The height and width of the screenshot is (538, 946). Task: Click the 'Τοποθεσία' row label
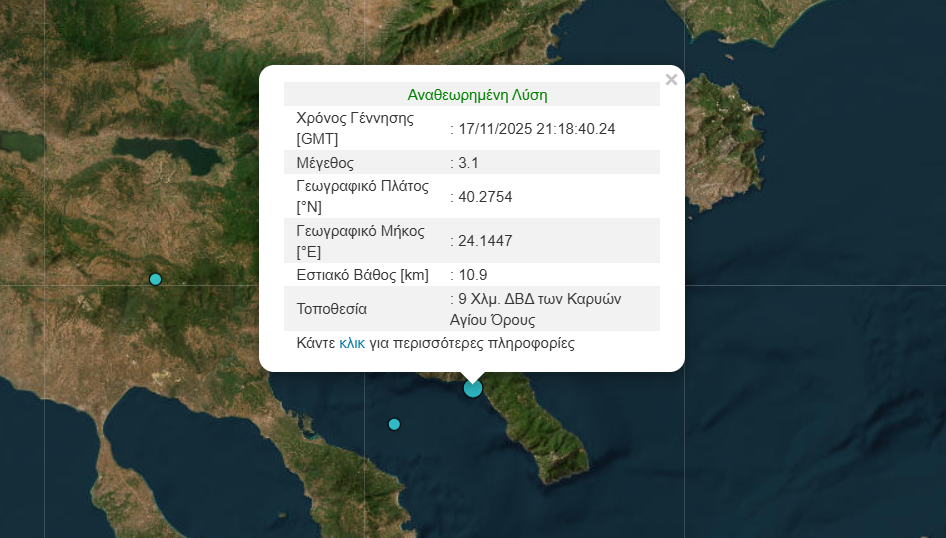(x=332, y=309)
